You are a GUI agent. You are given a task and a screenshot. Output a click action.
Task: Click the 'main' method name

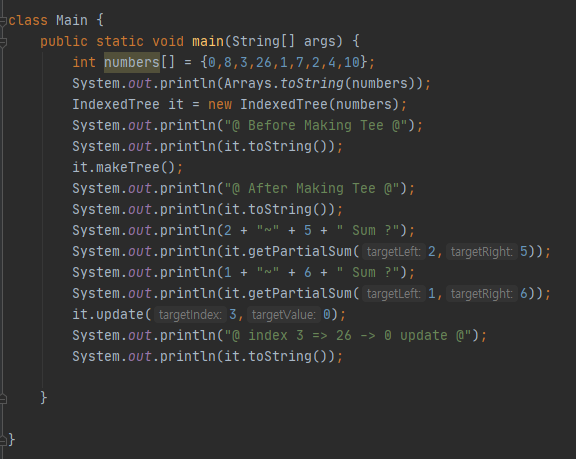coord(208,41)
